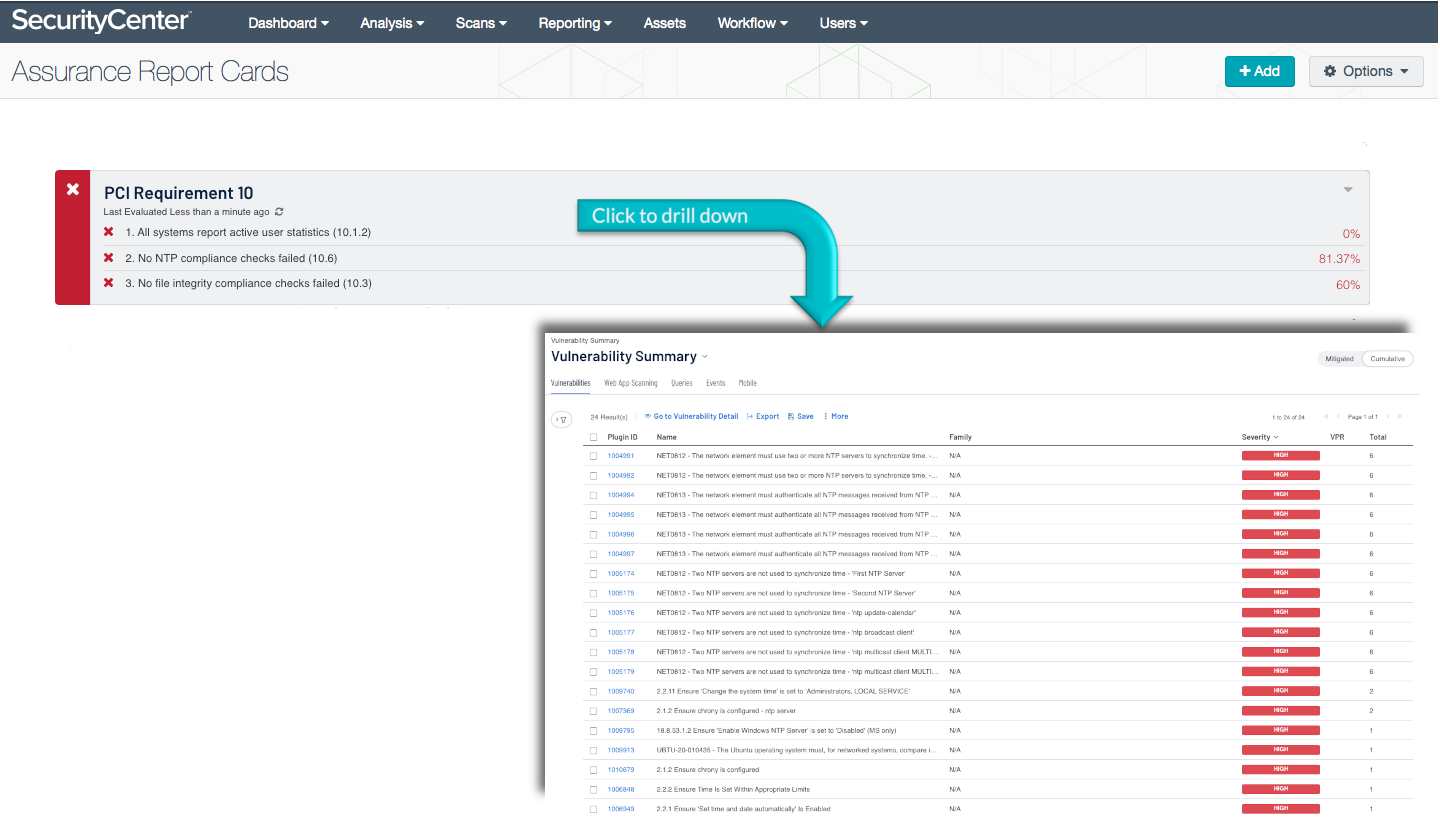This screenshot has height=820, width=1440.
Task: Check the box for plugin 1005177
Action: coord(593,633)
